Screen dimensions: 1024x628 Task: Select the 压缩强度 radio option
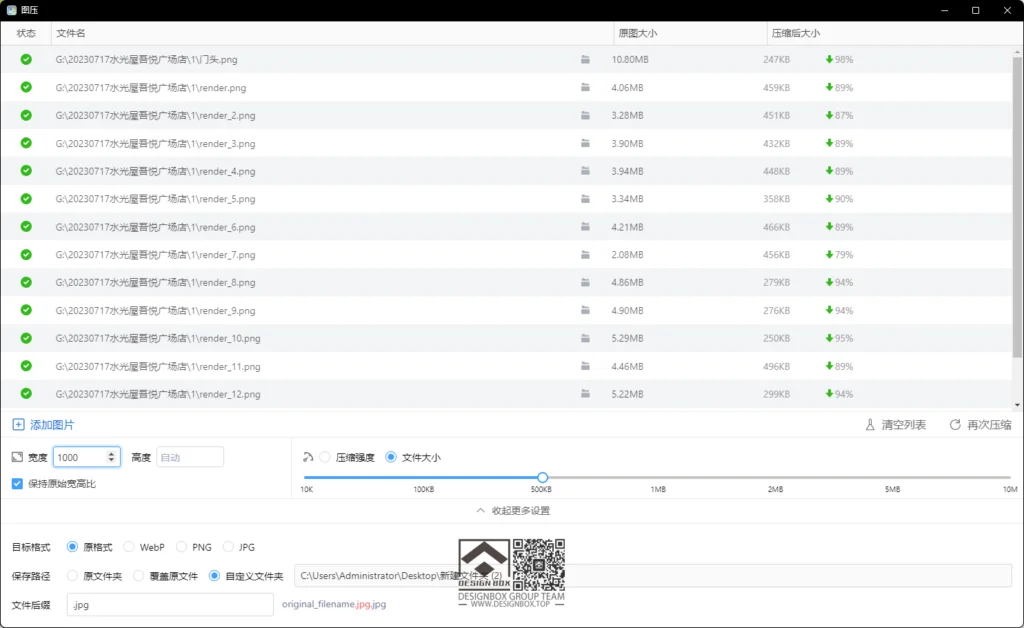pyautogui.click(x=325, y=457)
